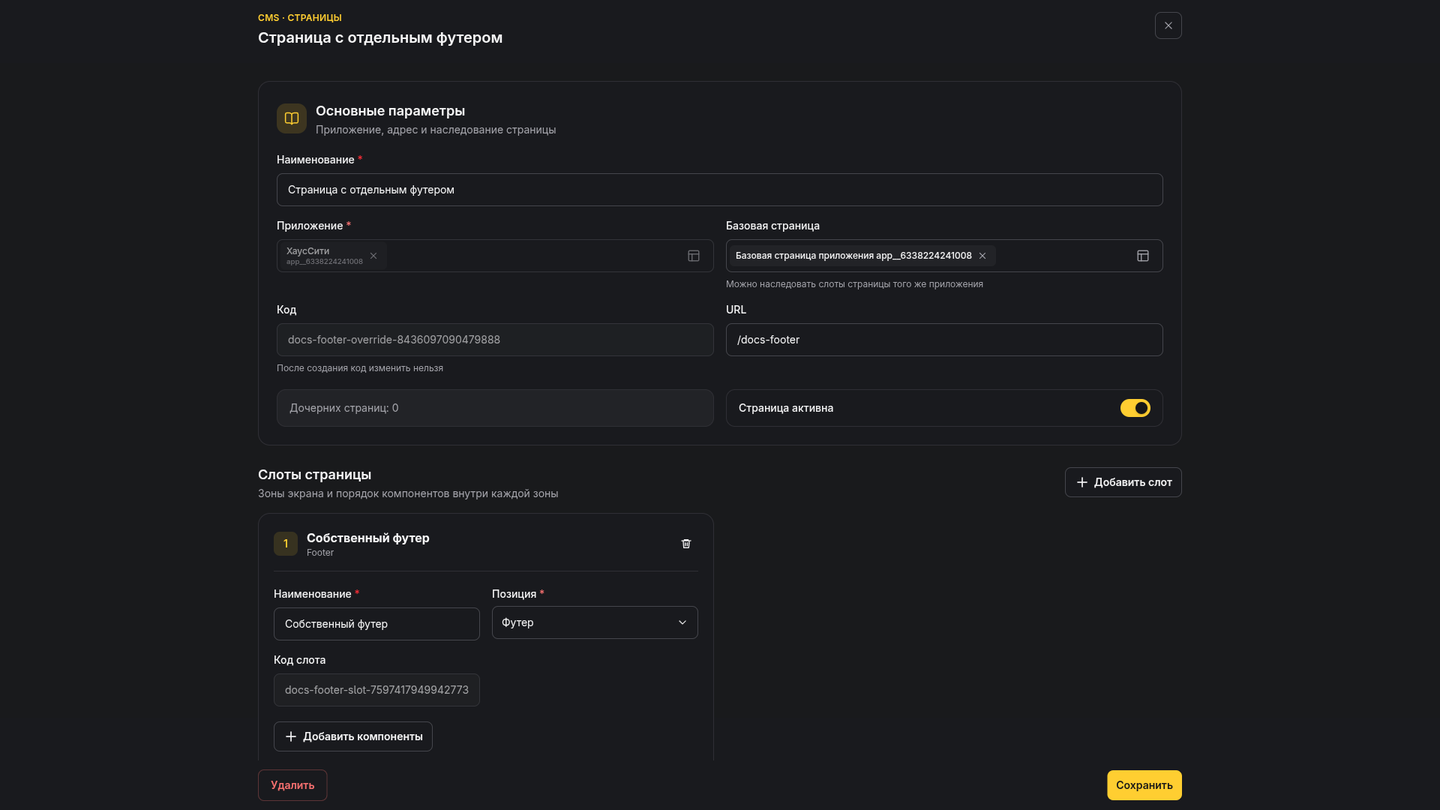Click the Удалить button
1440x810 pixels.
click(x=293, y=785)
